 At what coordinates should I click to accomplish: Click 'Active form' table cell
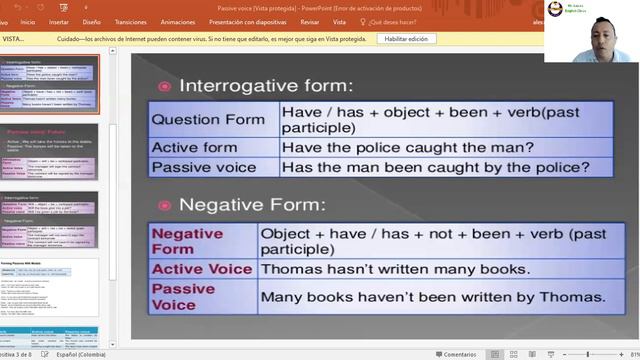214,147
